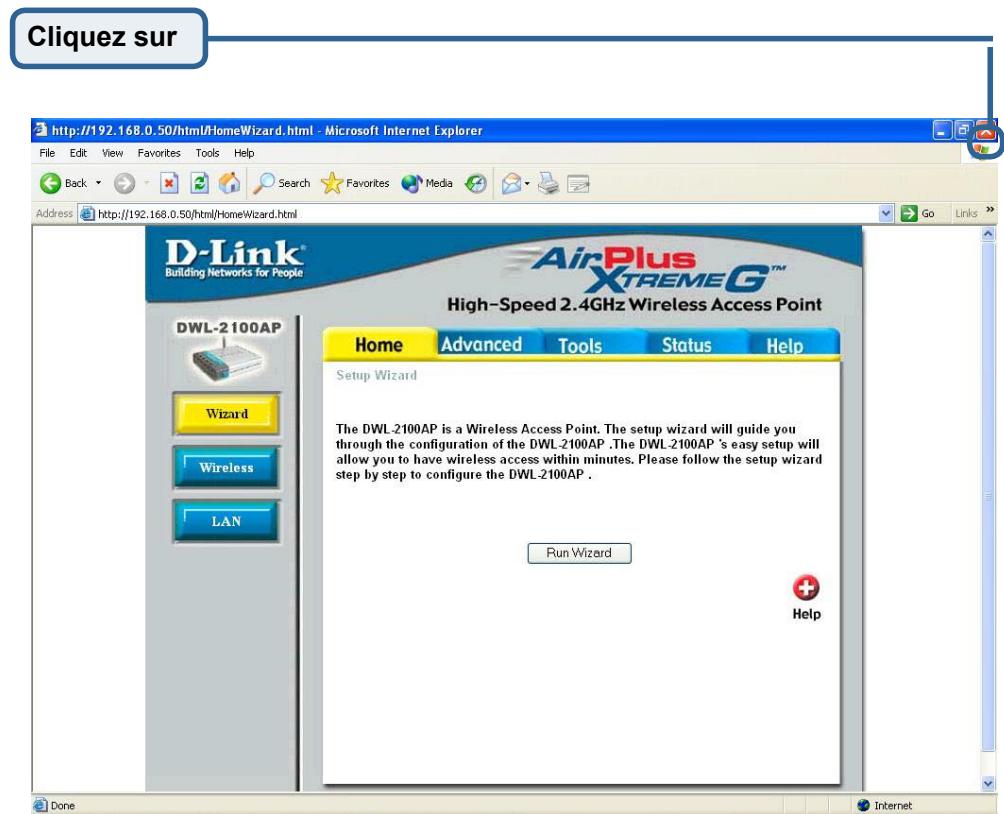Screen dimensions: 1004x814
Task: Go to the home page via Home icon
Action: point(229,183)
